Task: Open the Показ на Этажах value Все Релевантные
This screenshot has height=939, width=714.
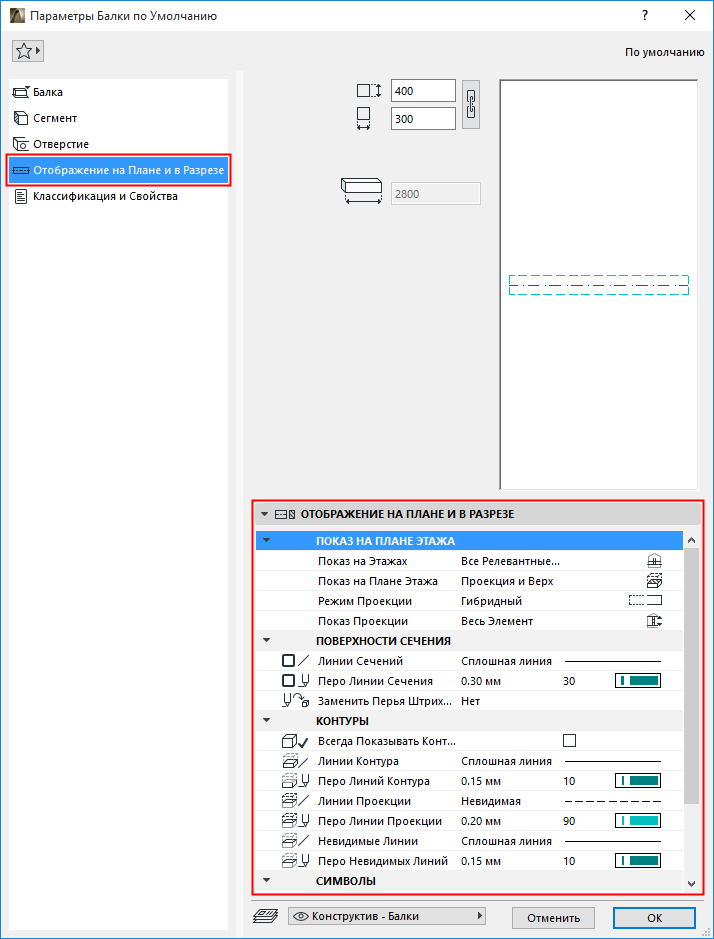Action: click(x=510, y=561)
